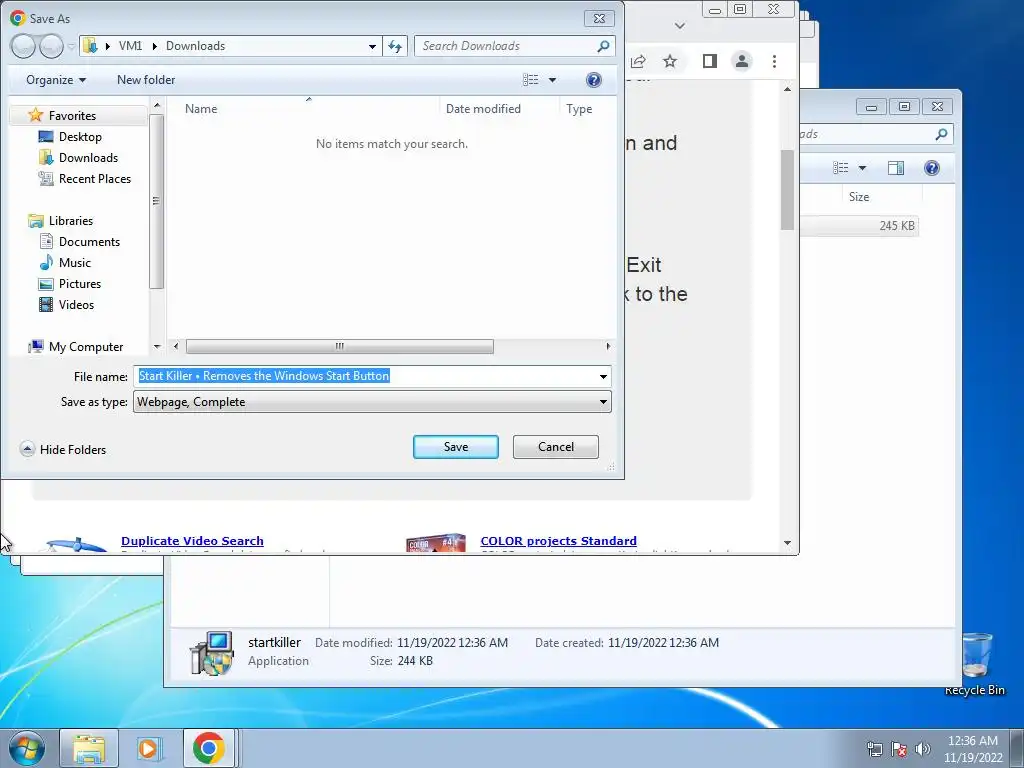Viewport: 1024px width, 768px height.
Task: Open Chrome's profile avatar icon
Action: [742, 61]
